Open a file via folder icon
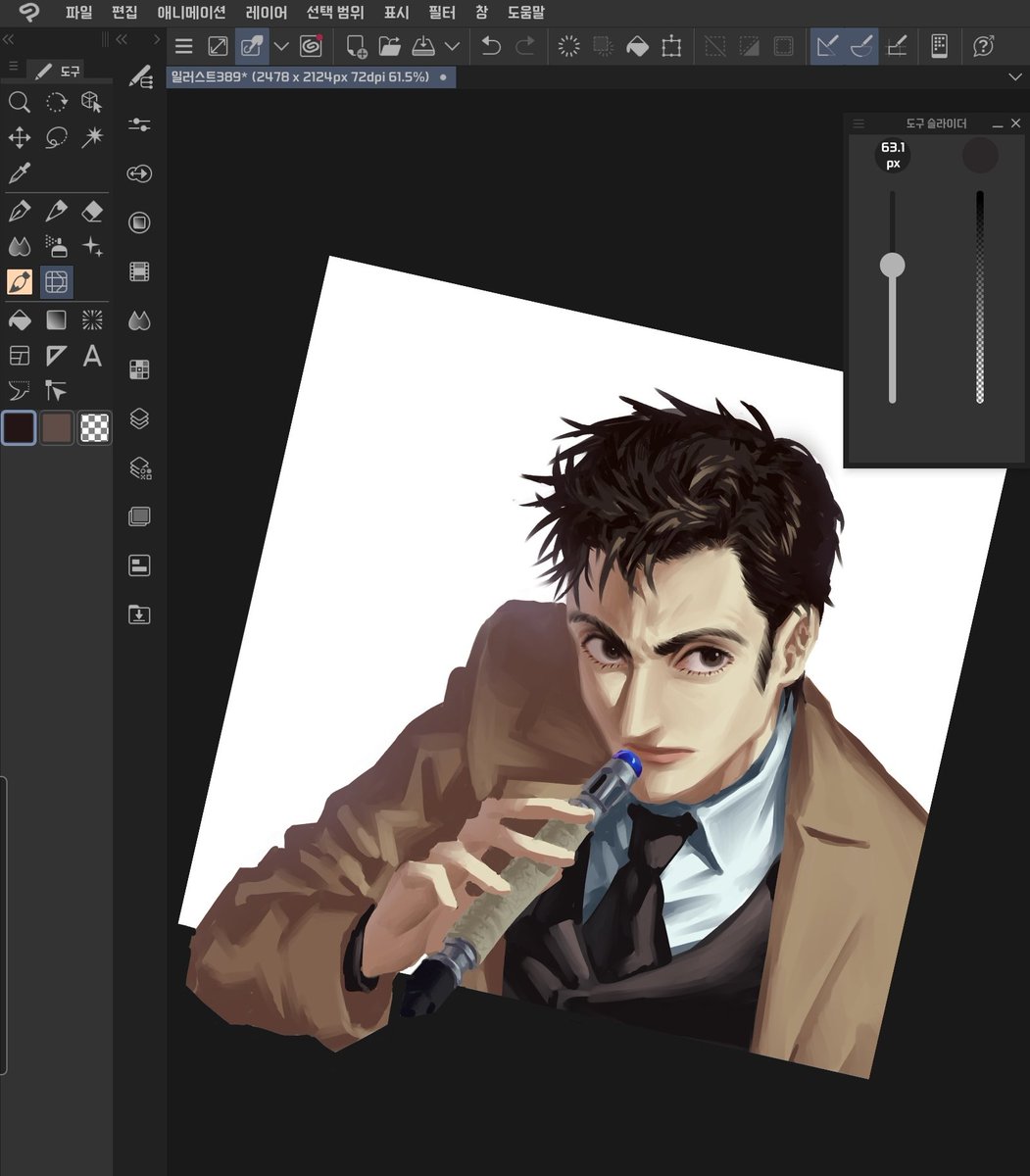 [x=390, y=46]
